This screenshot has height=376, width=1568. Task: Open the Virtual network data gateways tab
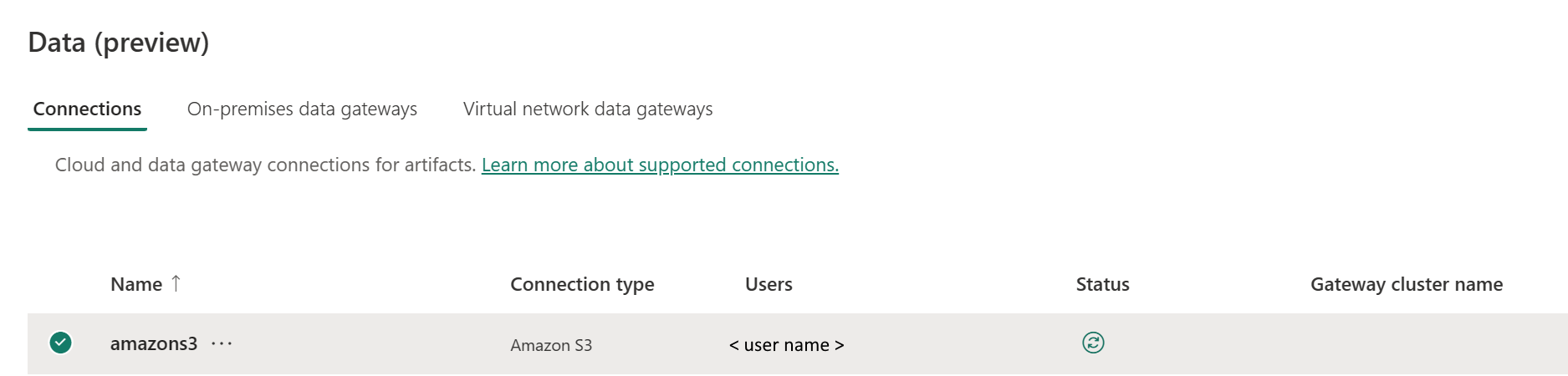click(x=588, y=109)
